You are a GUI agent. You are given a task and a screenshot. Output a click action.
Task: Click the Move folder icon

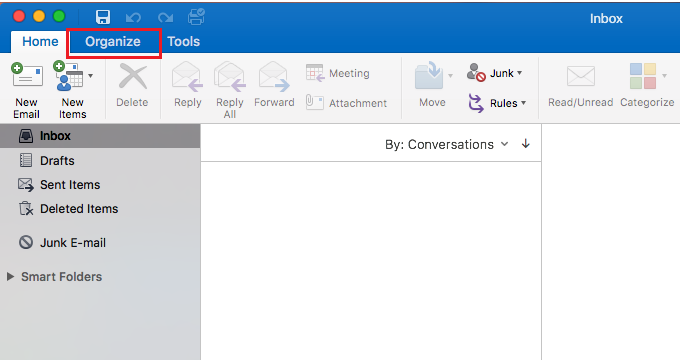(x=428, y=75)
